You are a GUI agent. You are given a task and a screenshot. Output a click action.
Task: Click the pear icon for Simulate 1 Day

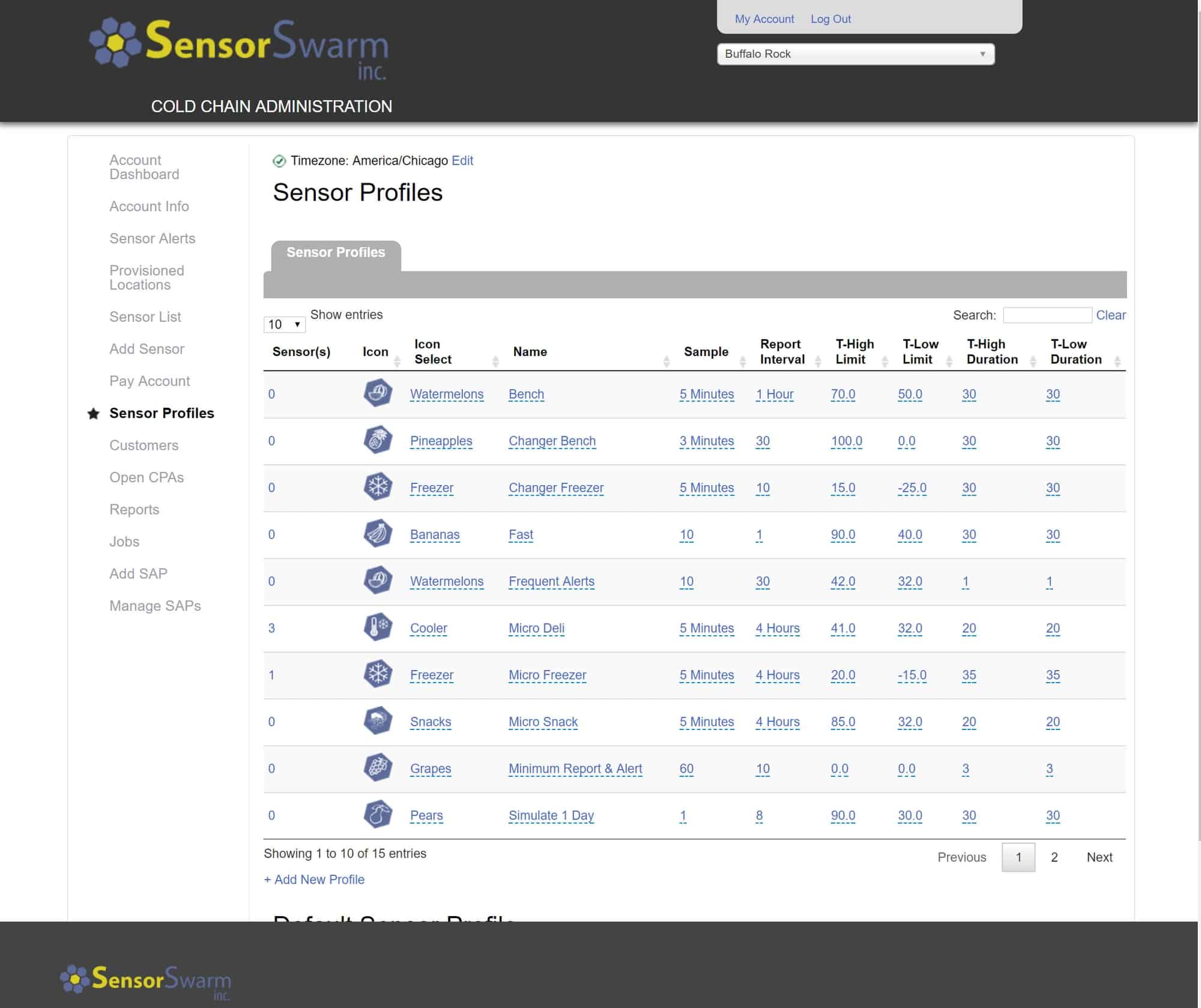[x=378, y=815]
